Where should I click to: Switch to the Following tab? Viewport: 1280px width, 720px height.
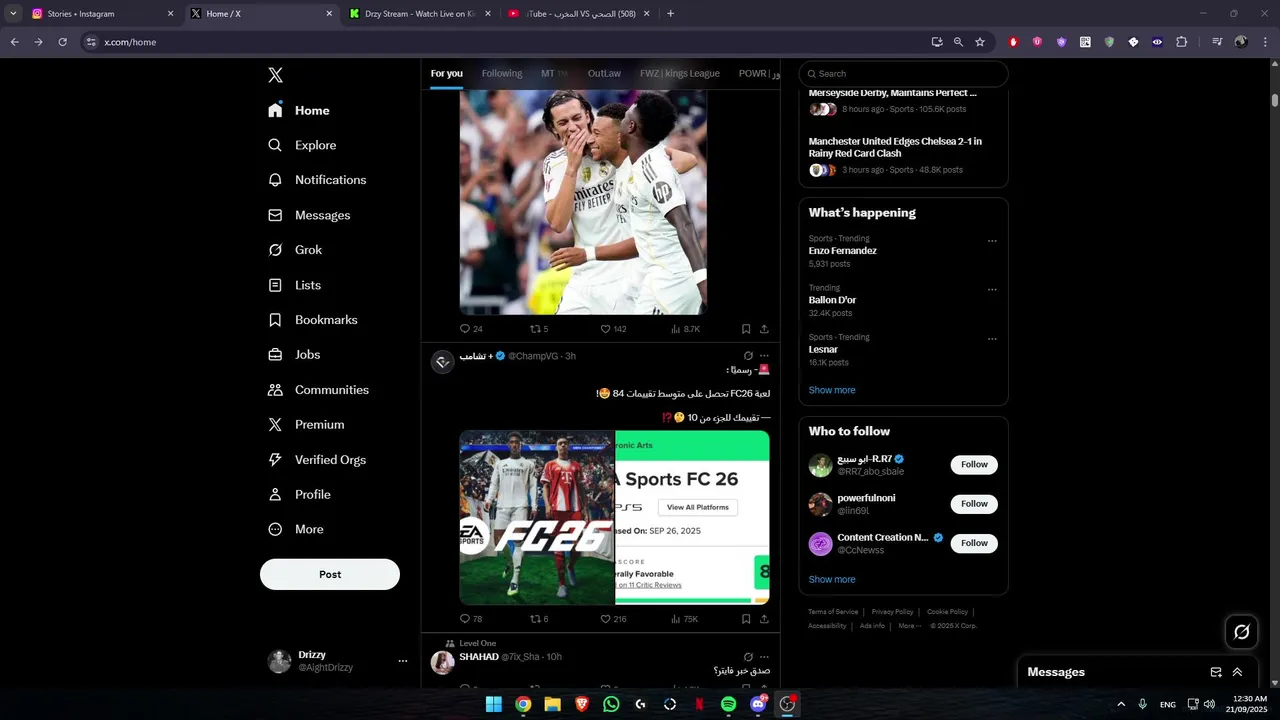[x=502, y=73]
